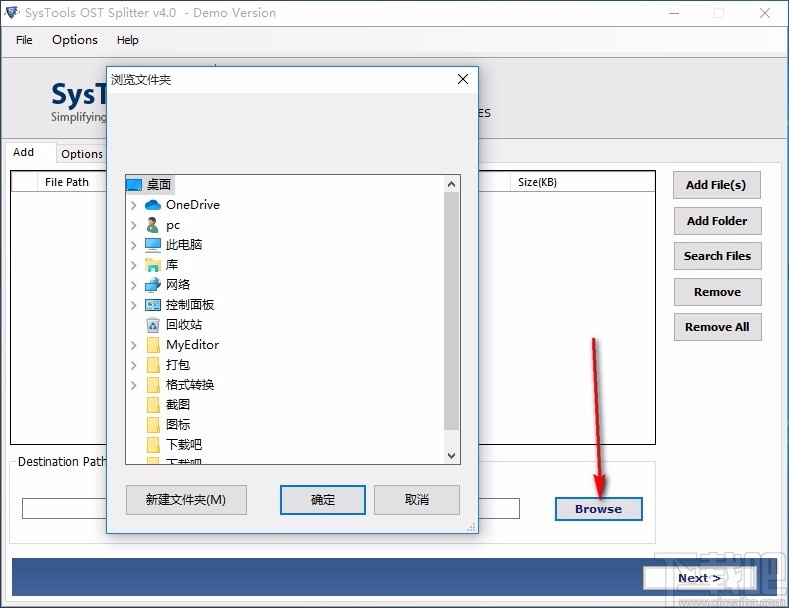Screen dimensions: 789x608
Task: Open the Options menu
Action: (x=75, y=40)
